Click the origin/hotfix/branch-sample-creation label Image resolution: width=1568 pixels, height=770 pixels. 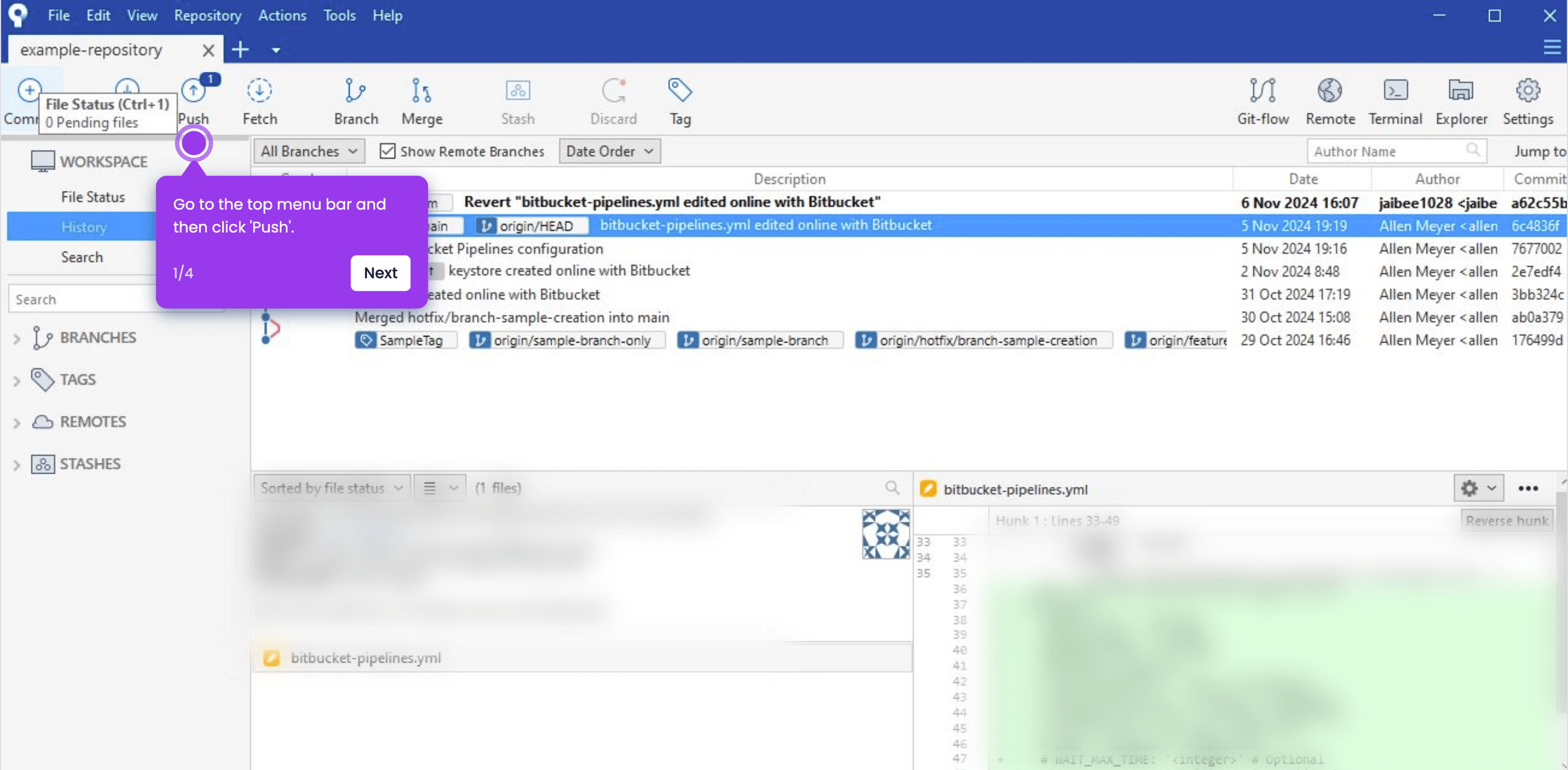coord(983,340)
